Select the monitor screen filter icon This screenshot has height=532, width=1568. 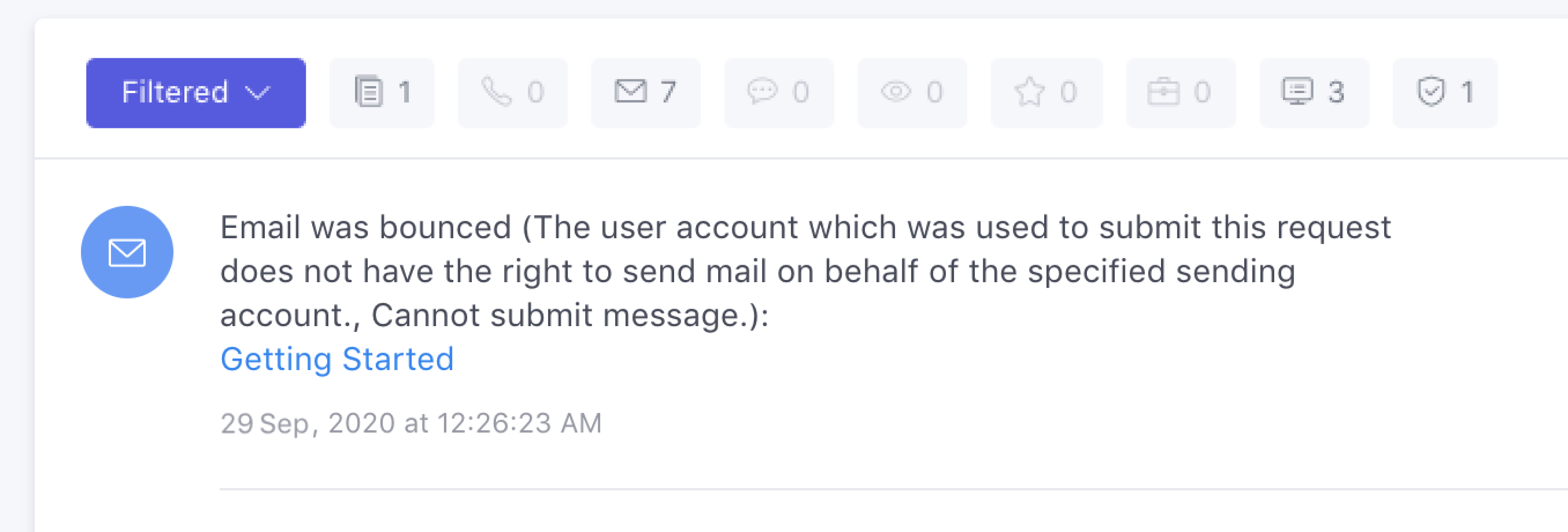[x=1297, y=93]
